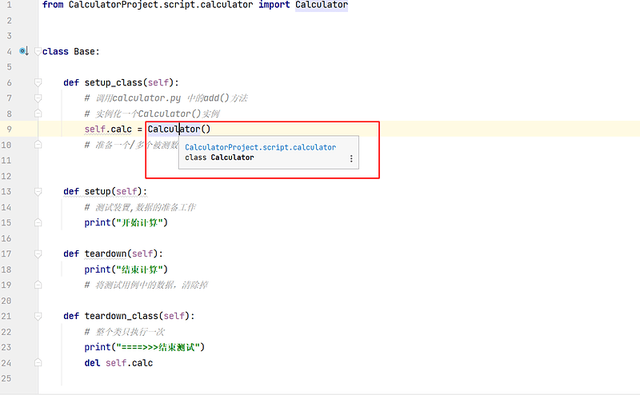Click the Calculator() call on line 9

(x=179, y=129)
